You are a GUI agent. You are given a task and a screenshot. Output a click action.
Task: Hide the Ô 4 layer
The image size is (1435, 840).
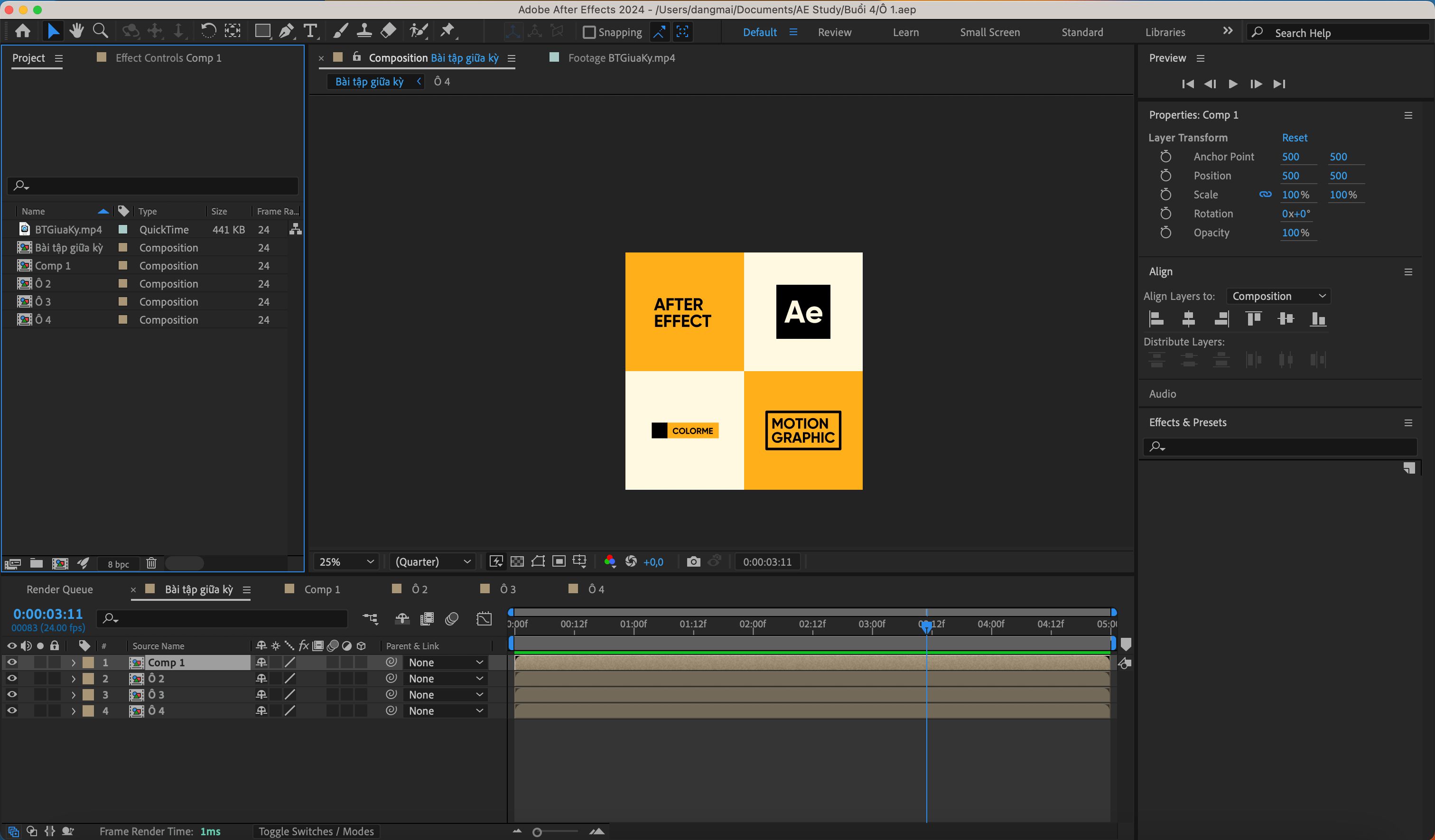pos(11,710)
